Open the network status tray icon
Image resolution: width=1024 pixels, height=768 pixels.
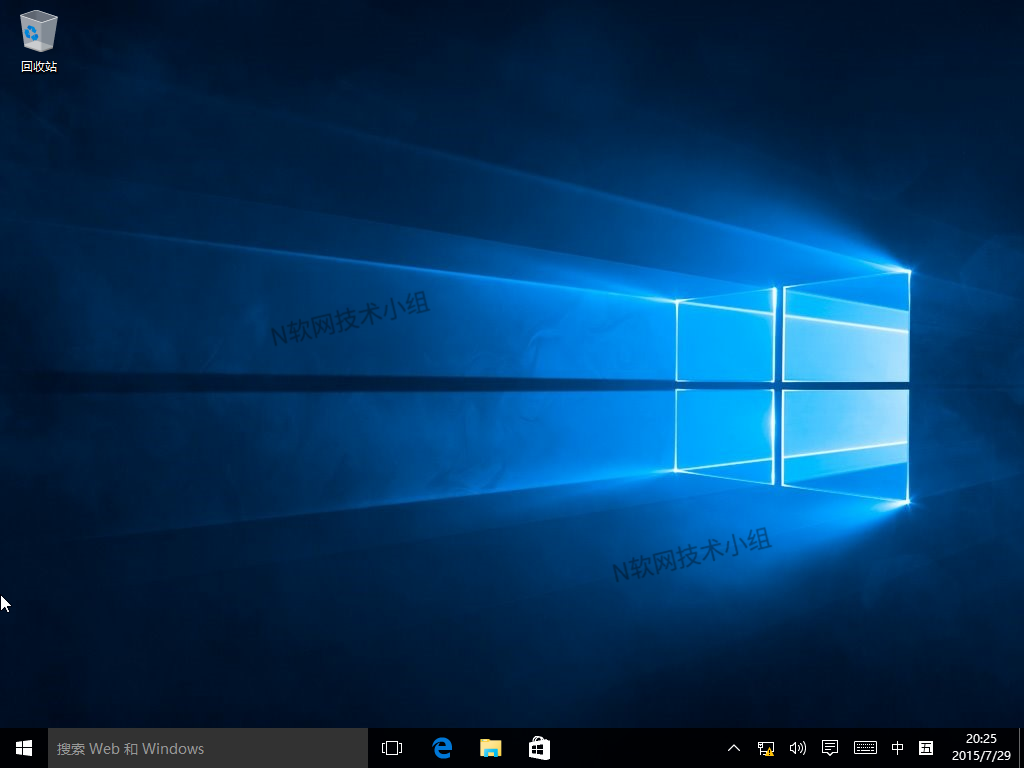coord(765,748)
